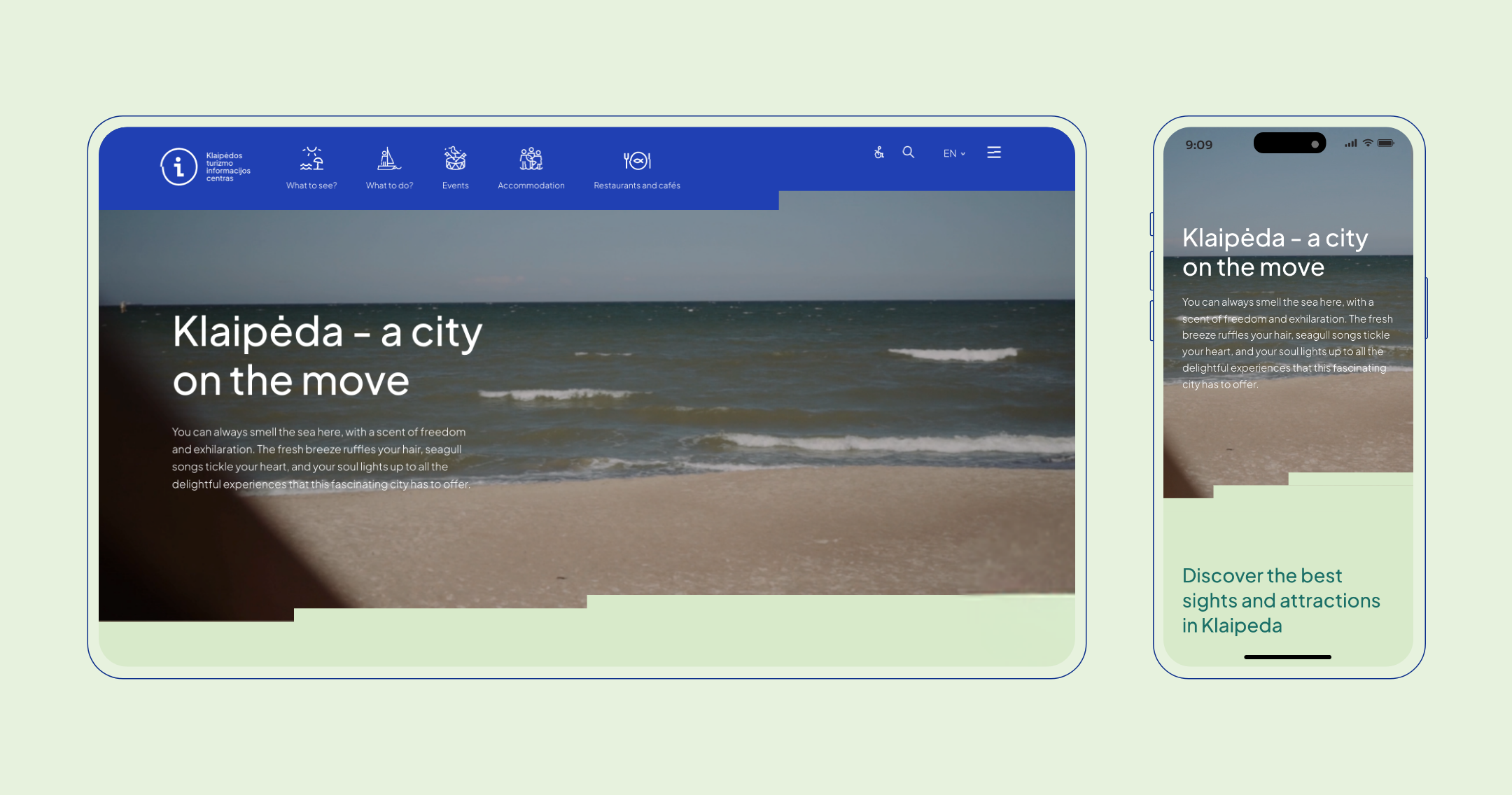Open What to do? menu label
The height and width of the screenshot is (795, 1512).
pos(389,185)
